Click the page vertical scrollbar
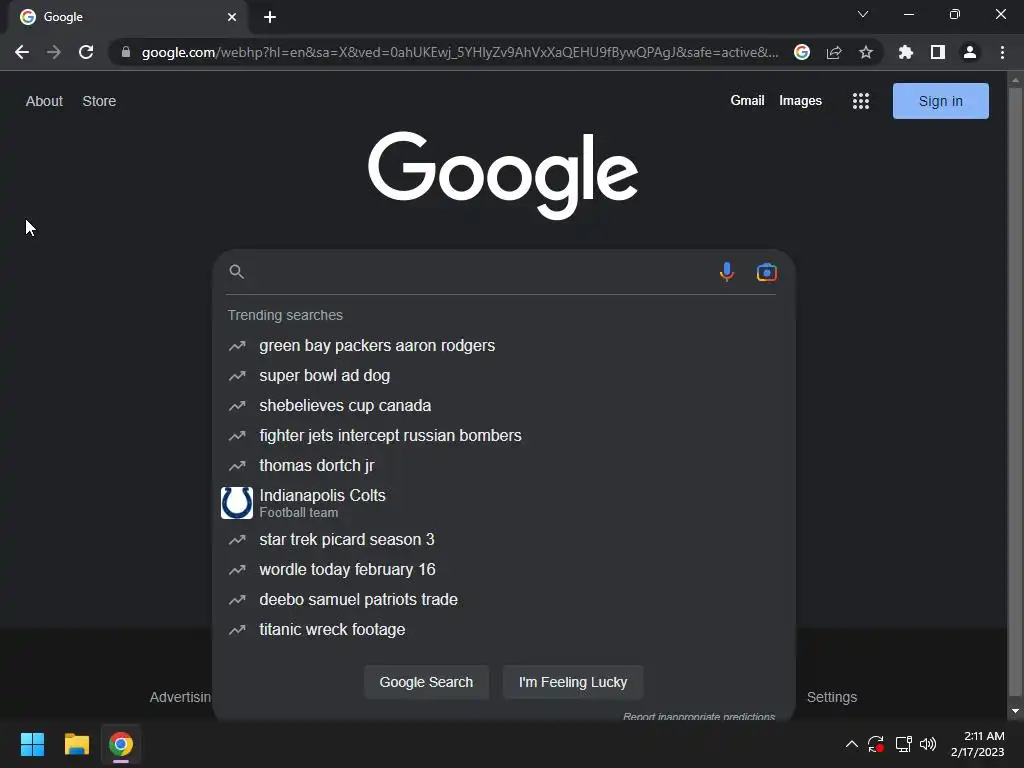 pyautogui.click(x=1015, y=392)
